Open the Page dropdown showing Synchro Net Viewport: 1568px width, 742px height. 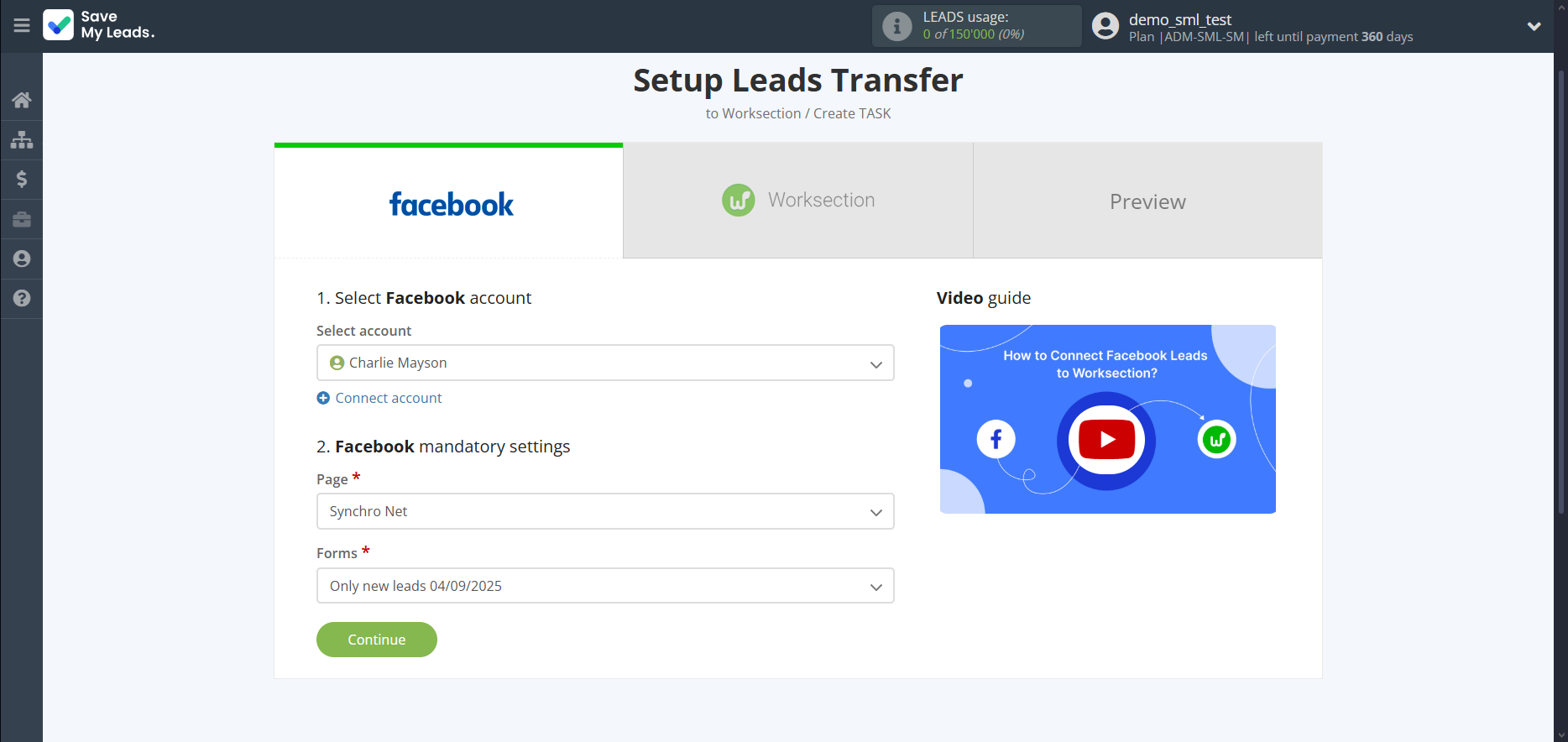pos(604,511)
